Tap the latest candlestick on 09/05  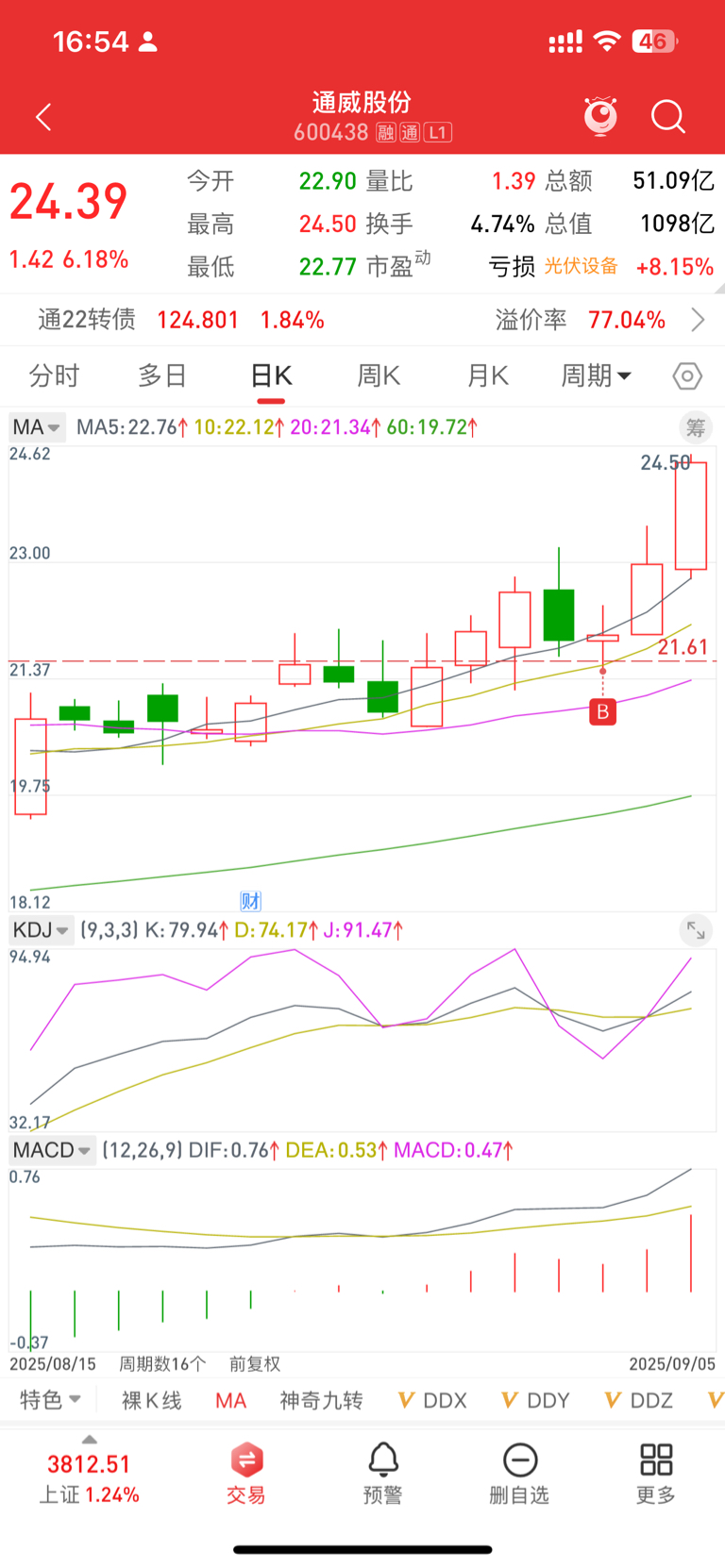click(691, 515)
